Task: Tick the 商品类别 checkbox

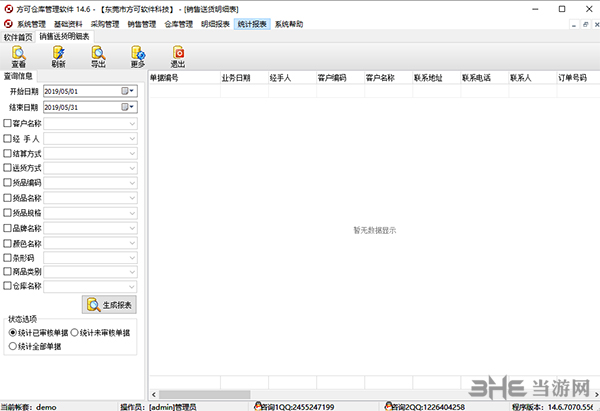Action: (7, 271)
